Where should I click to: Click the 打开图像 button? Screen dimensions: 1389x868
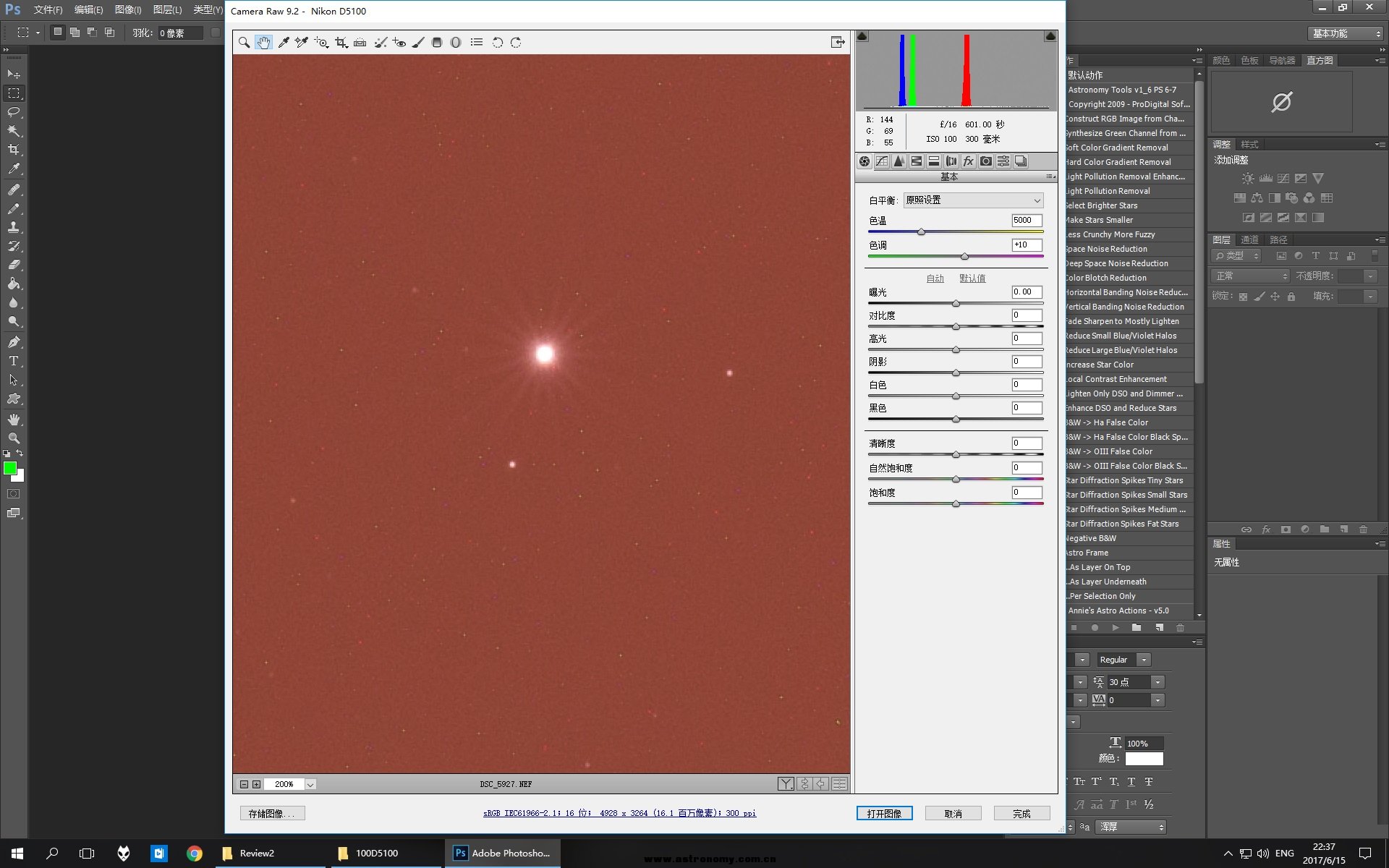point(884,814)
